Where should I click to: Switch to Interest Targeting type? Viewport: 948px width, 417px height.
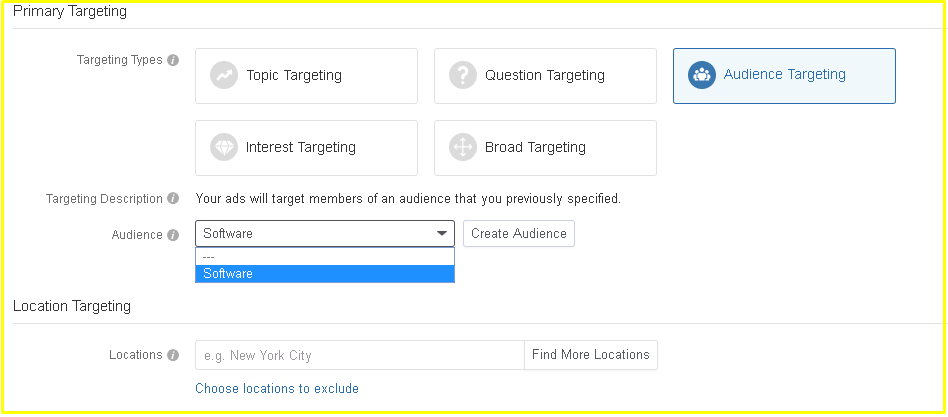pyautogui.click(x=307, y=148)
